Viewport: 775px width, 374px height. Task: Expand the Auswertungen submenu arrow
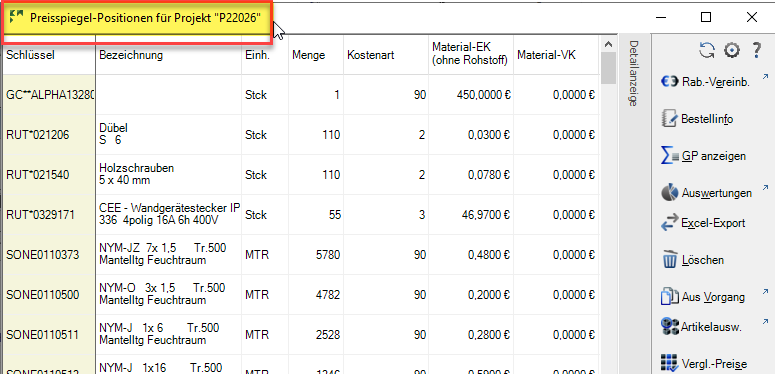coord(766,187)
